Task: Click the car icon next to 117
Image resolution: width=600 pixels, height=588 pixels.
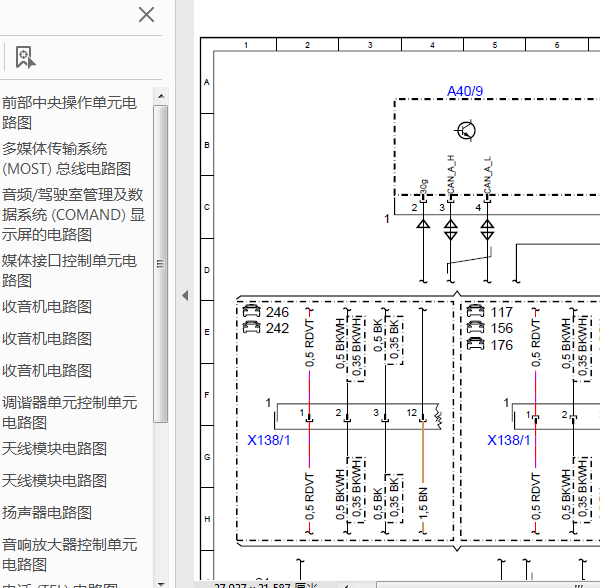Action: pos(476,311)
